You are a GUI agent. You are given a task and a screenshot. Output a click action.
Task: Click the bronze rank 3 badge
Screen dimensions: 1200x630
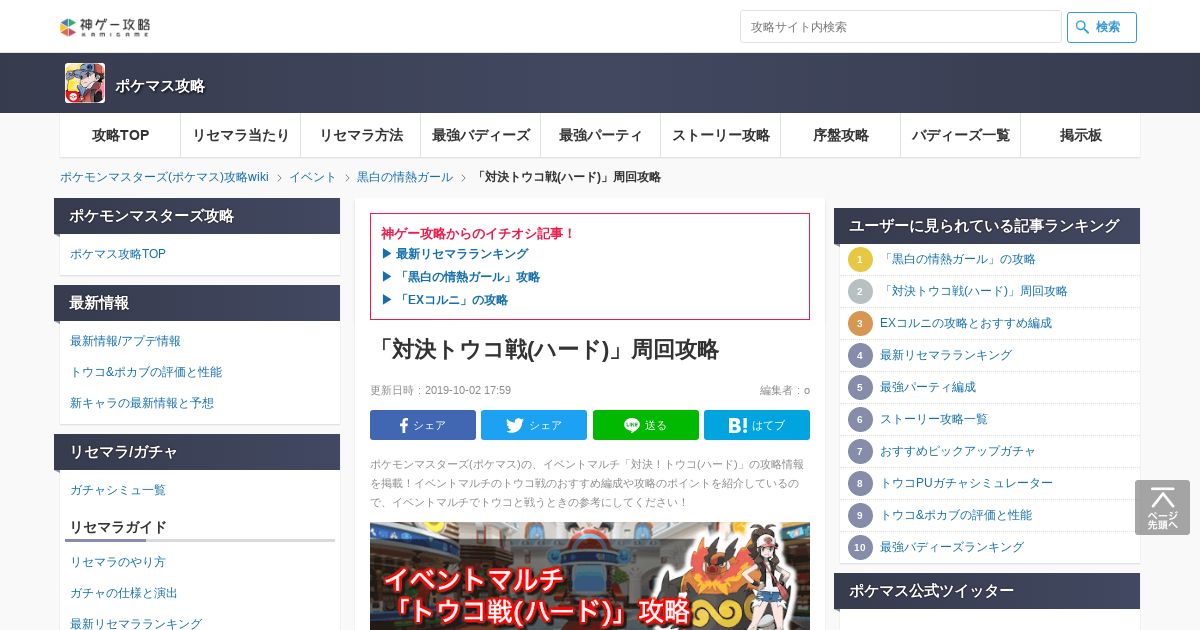tap(860, 323)
